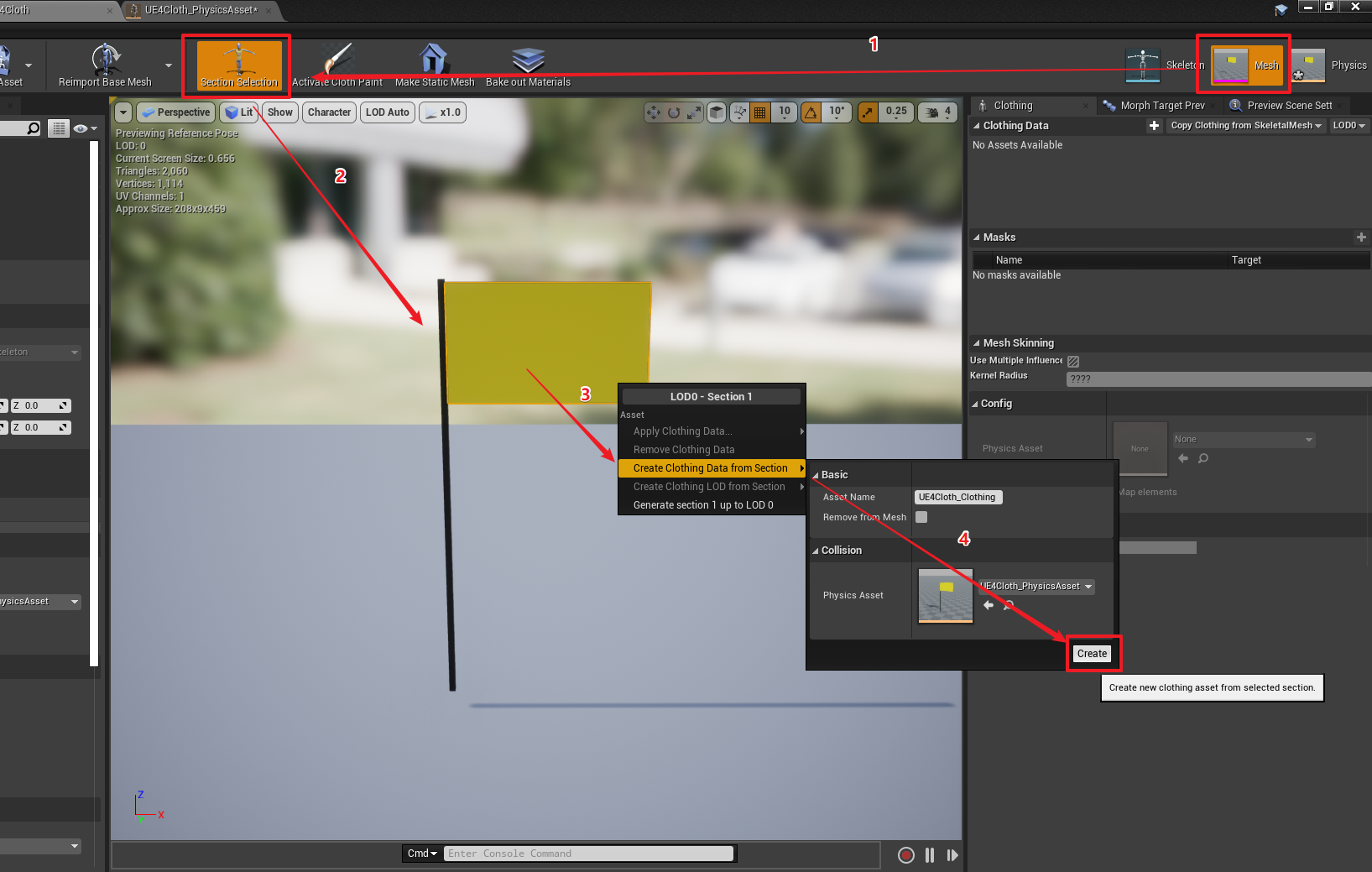Click the record button in the viewport bar

906,855
